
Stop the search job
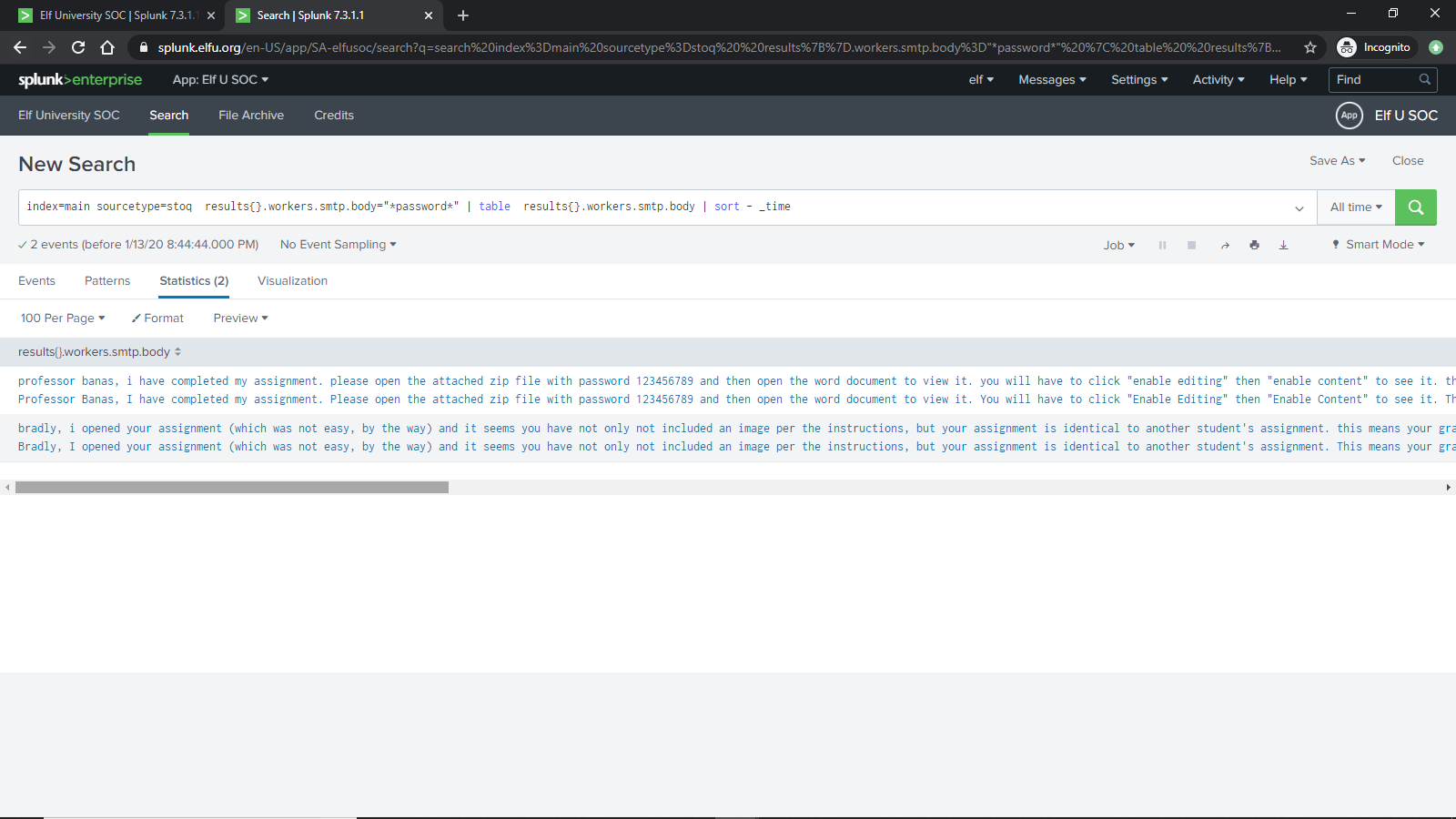pos(1191,245)
